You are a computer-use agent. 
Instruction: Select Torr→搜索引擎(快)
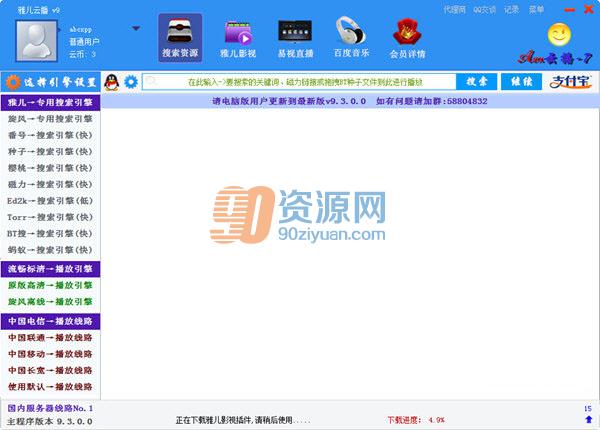coord(51,217)
